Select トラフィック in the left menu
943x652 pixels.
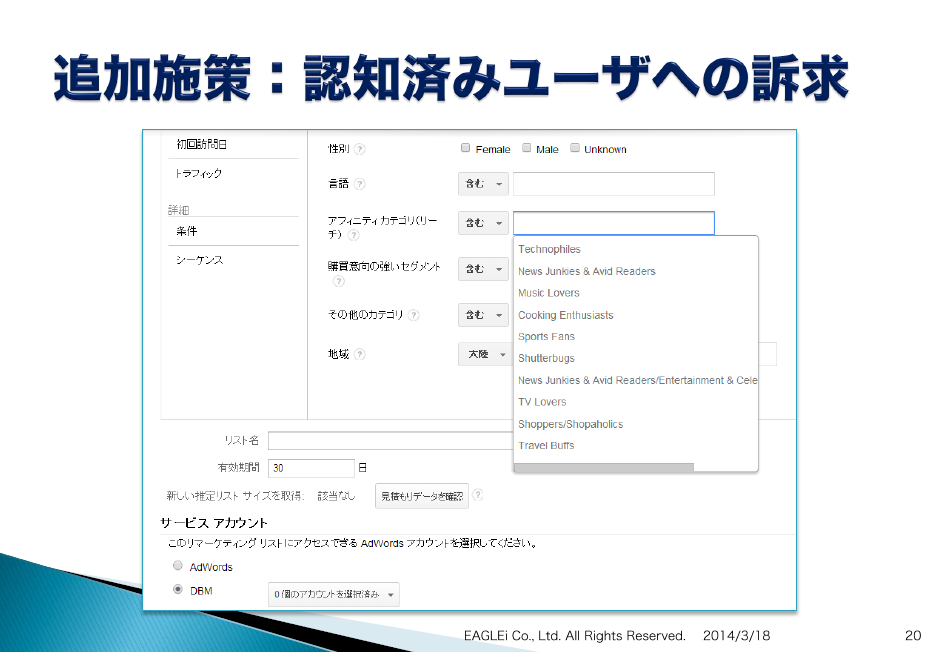(x=198, y=173)
